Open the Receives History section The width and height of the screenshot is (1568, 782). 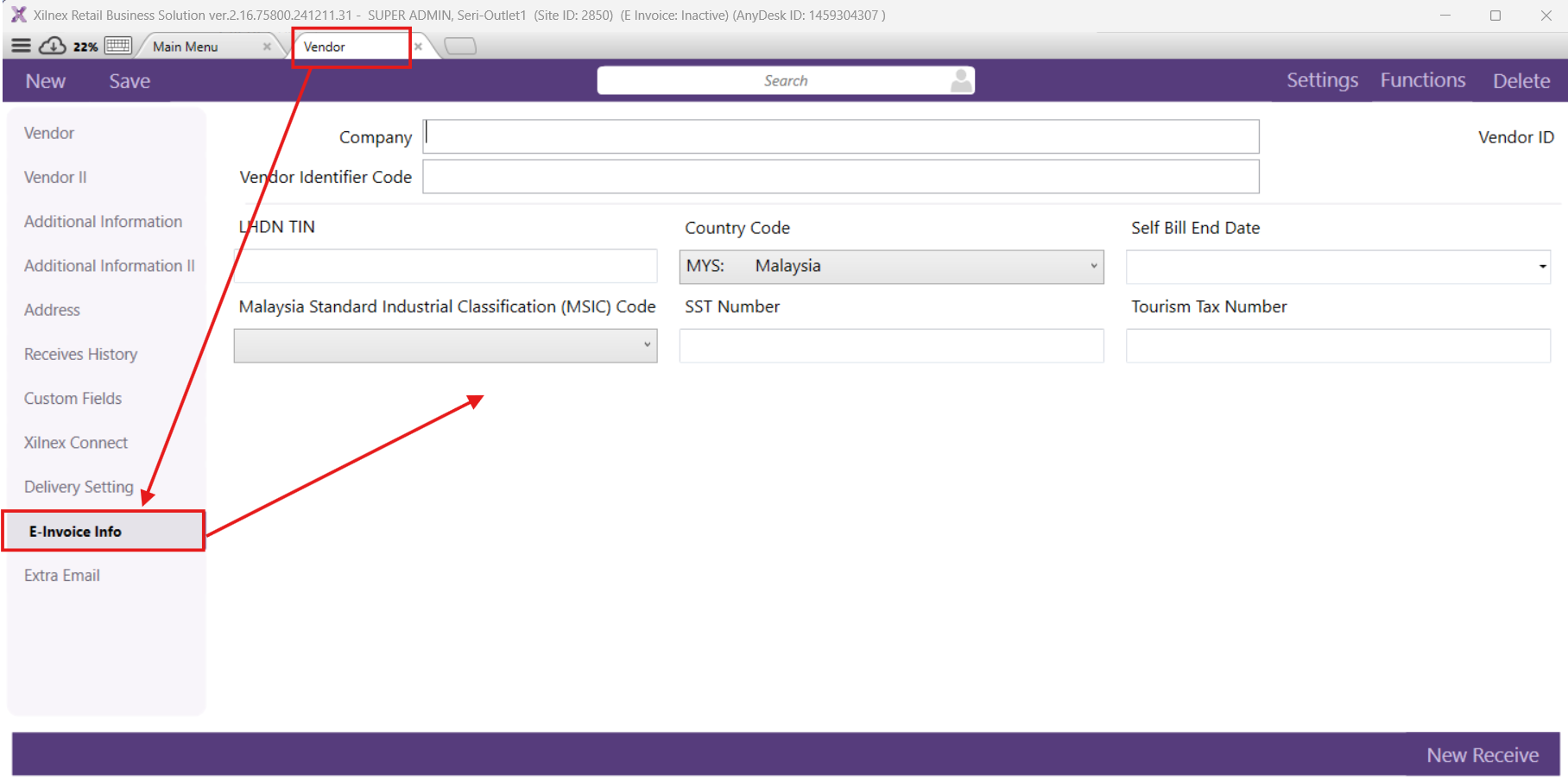click(81, 354)
